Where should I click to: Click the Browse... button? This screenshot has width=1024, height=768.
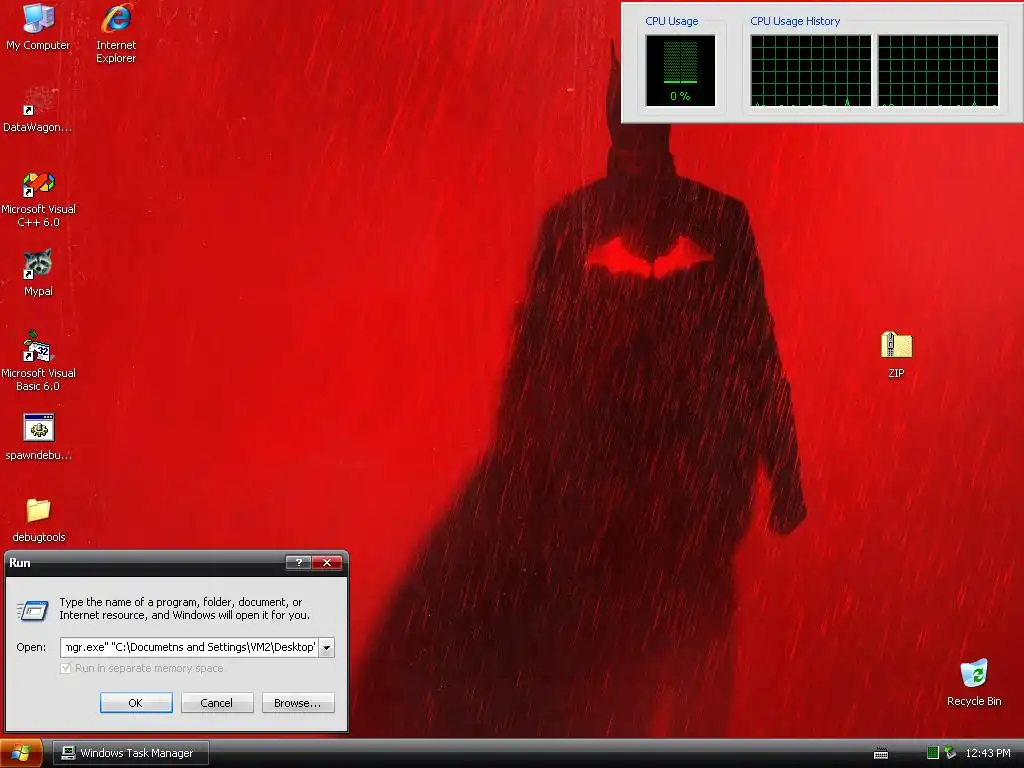(x=298, y=703)
